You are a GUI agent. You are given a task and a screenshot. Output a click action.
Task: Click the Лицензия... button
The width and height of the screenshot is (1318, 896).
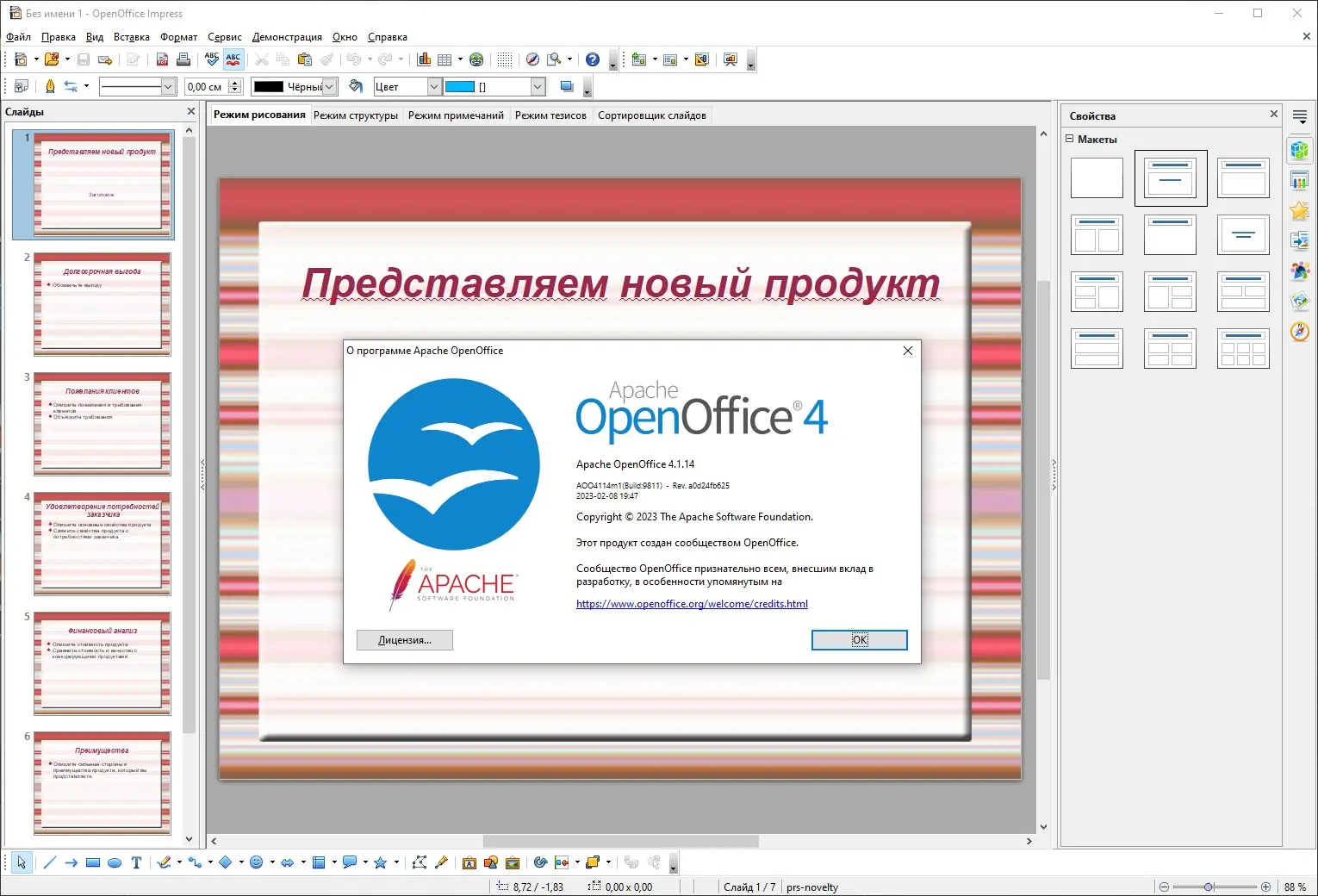tap(405, 639)
